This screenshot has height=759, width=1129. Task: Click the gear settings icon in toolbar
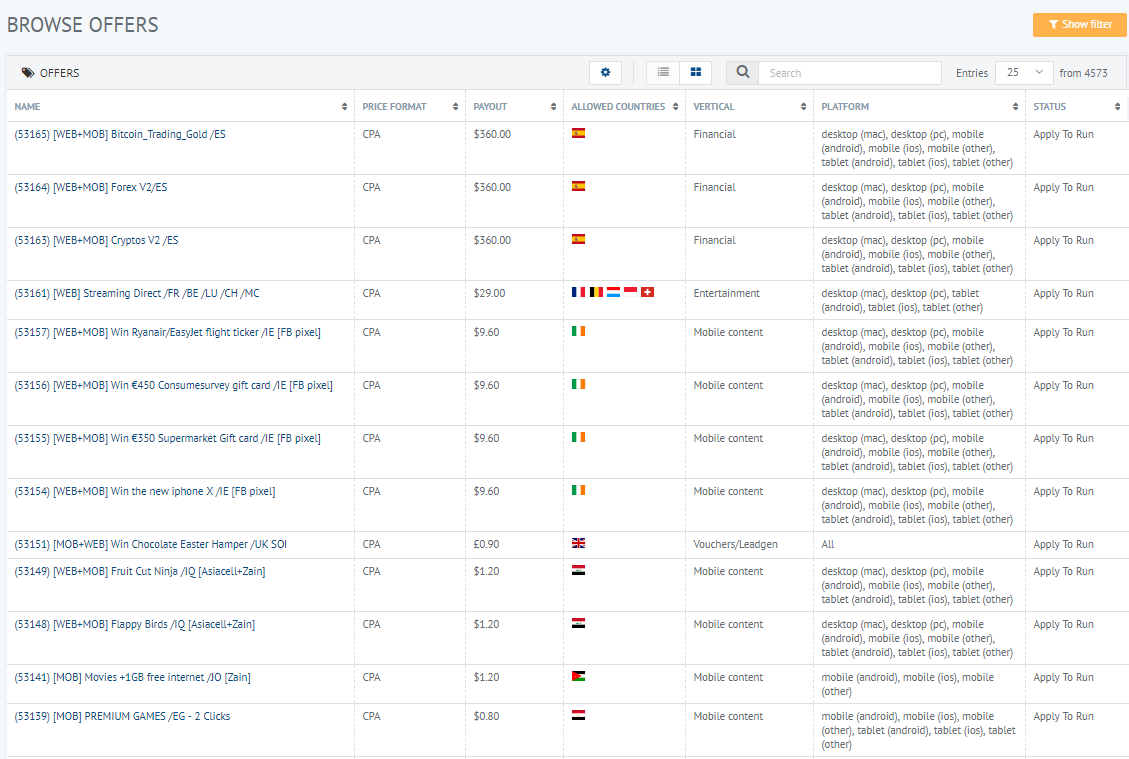pos(605,73)
